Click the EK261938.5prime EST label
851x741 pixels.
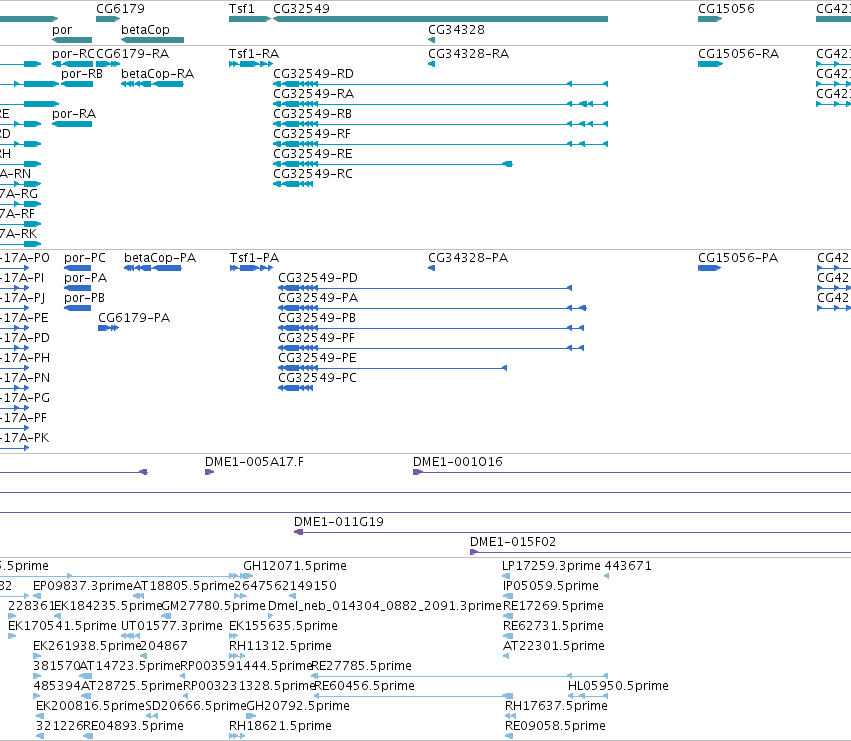click(87, 647)
